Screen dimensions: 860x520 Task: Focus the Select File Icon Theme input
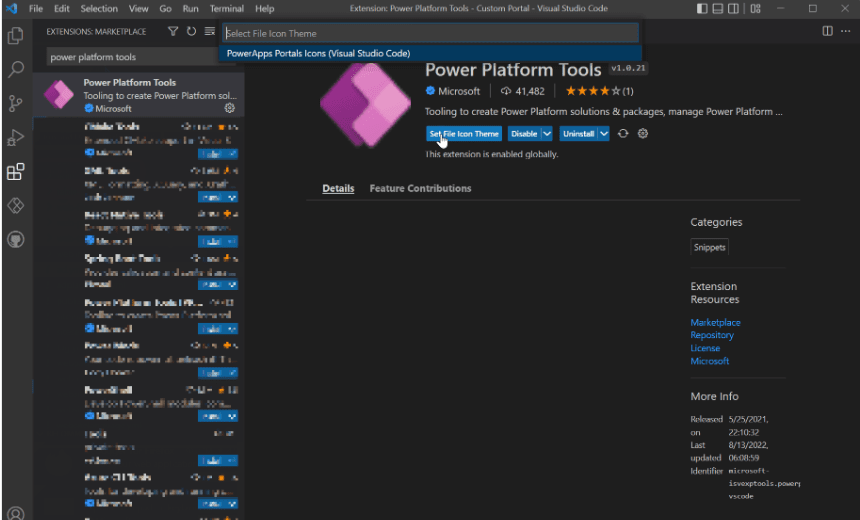pyautogui.click(x=431, y=33)
